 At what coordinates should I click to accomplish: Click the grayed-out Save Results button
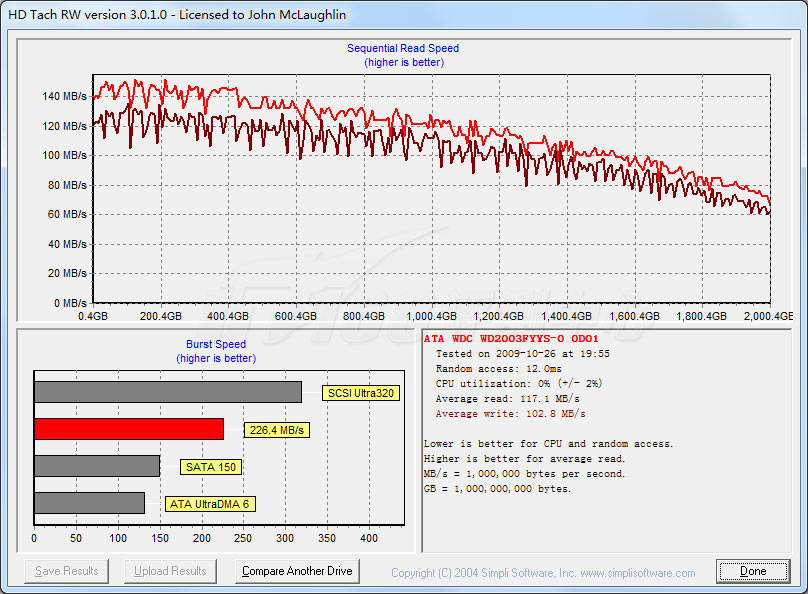click(67, 571)
